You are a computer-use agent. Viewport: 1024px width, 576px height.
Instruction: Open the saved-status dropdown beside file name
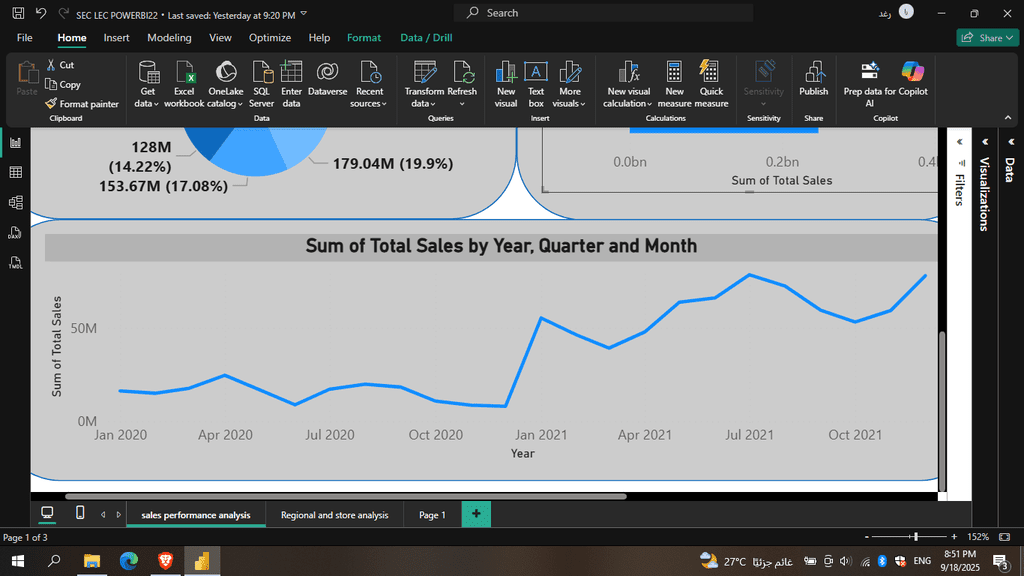(304, 14)
